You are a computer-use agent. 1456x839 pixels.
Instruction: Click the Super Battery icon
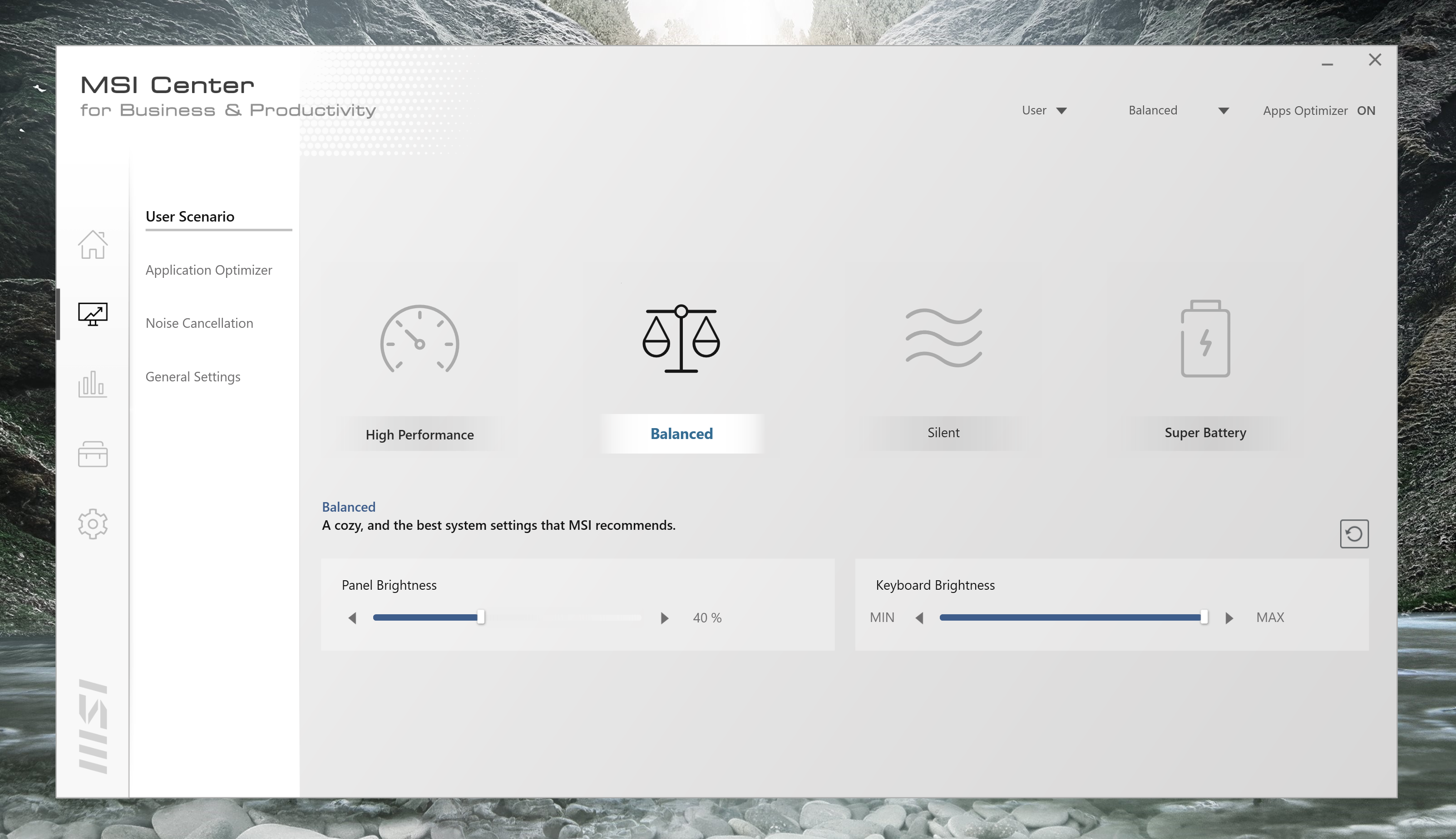(x=1205, y=338)
